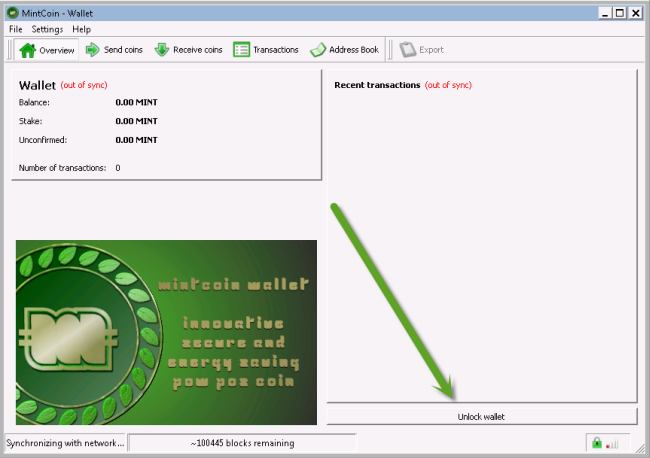Screen dimensions: 650x458
Task: Click the green padlock status icon
Action: click(597, 443)
